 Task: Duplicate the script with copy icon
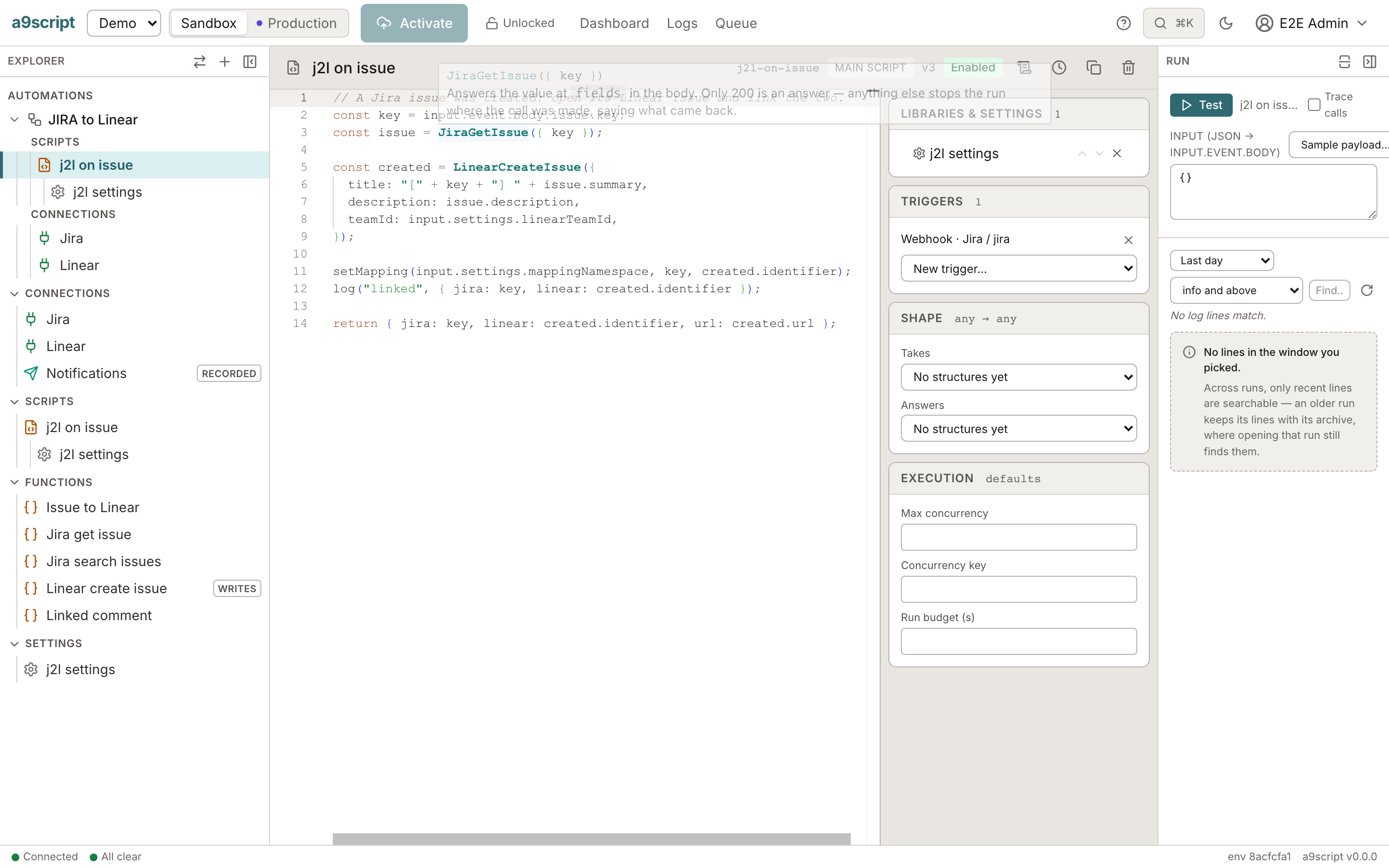[1093, 68]
